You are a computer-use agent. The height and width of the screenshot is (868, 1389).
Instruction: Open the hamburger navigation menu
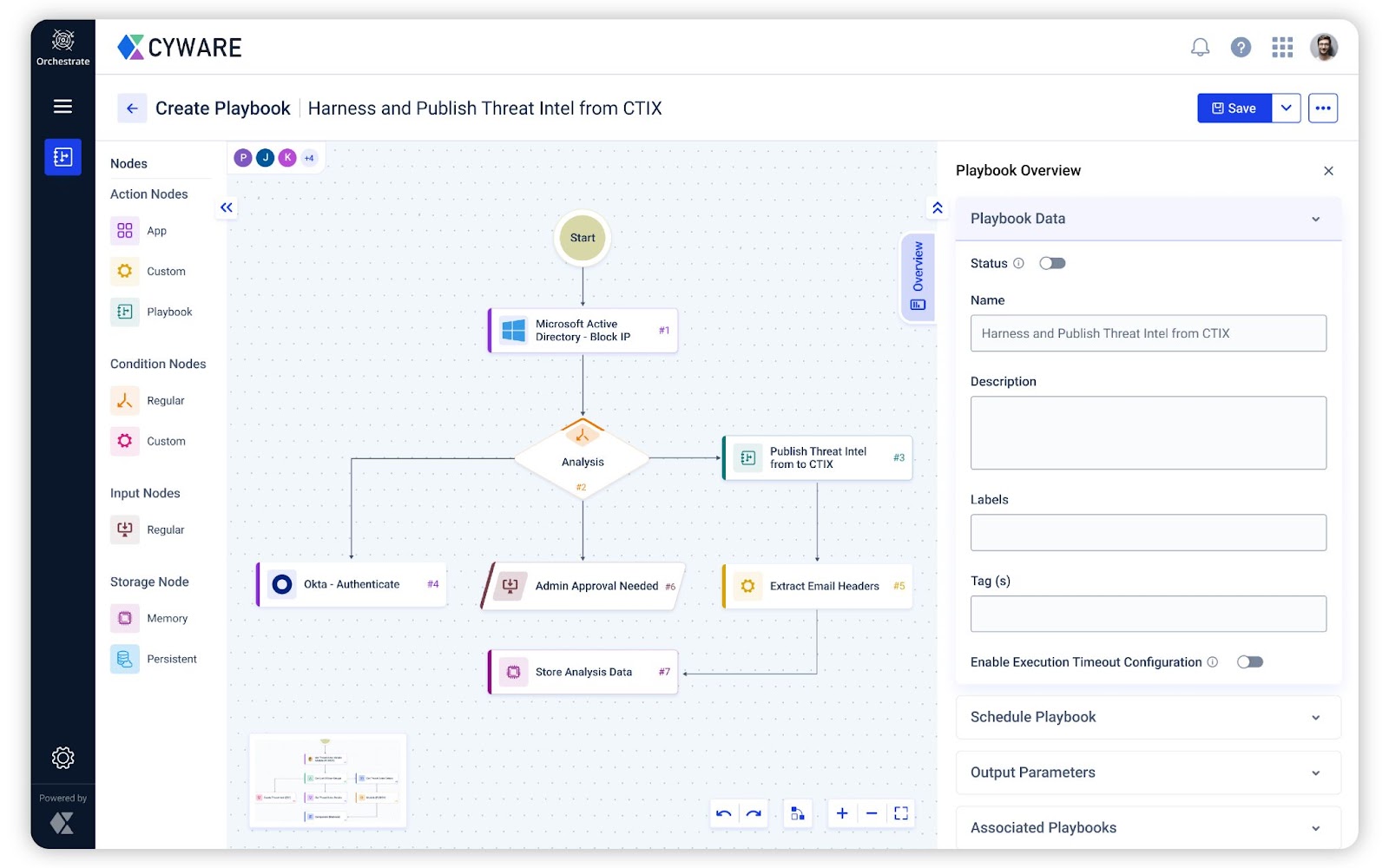tap(63, 107)
